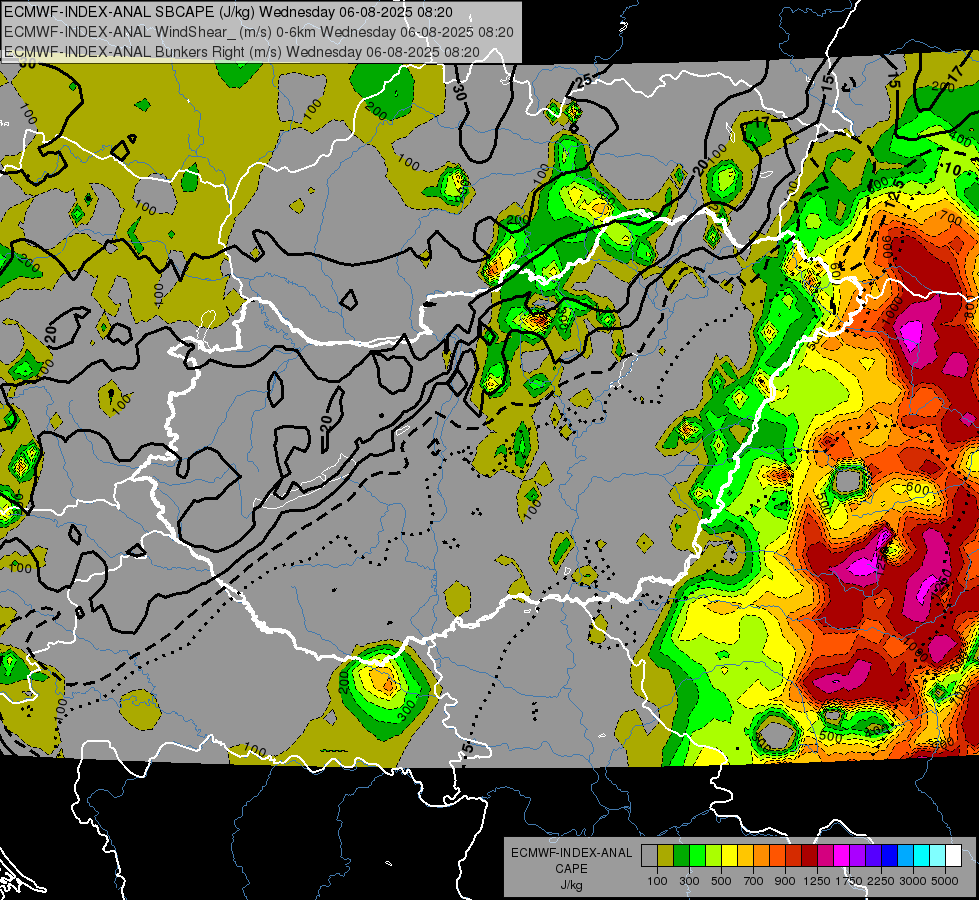Click the WindShear_ (m/s) 0-6km title line
The width and height of the screenshot is (979, 900).
click(x=258, y=32)
